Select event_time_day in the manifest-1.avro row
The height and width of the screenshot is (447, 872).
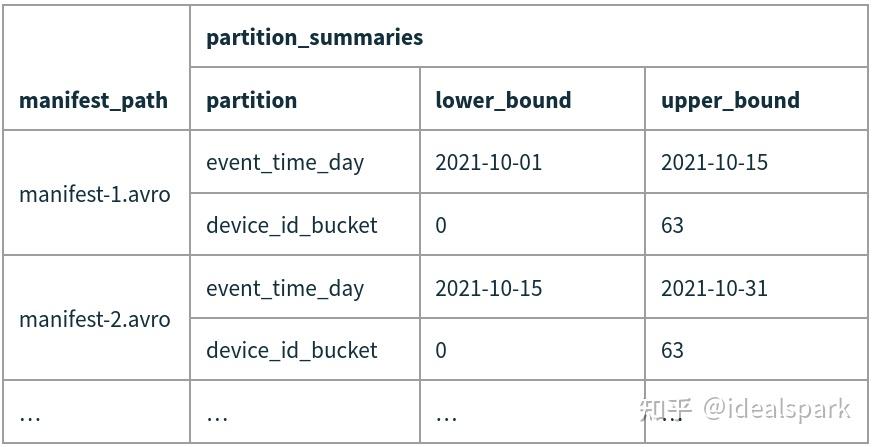tap(285, 163)
